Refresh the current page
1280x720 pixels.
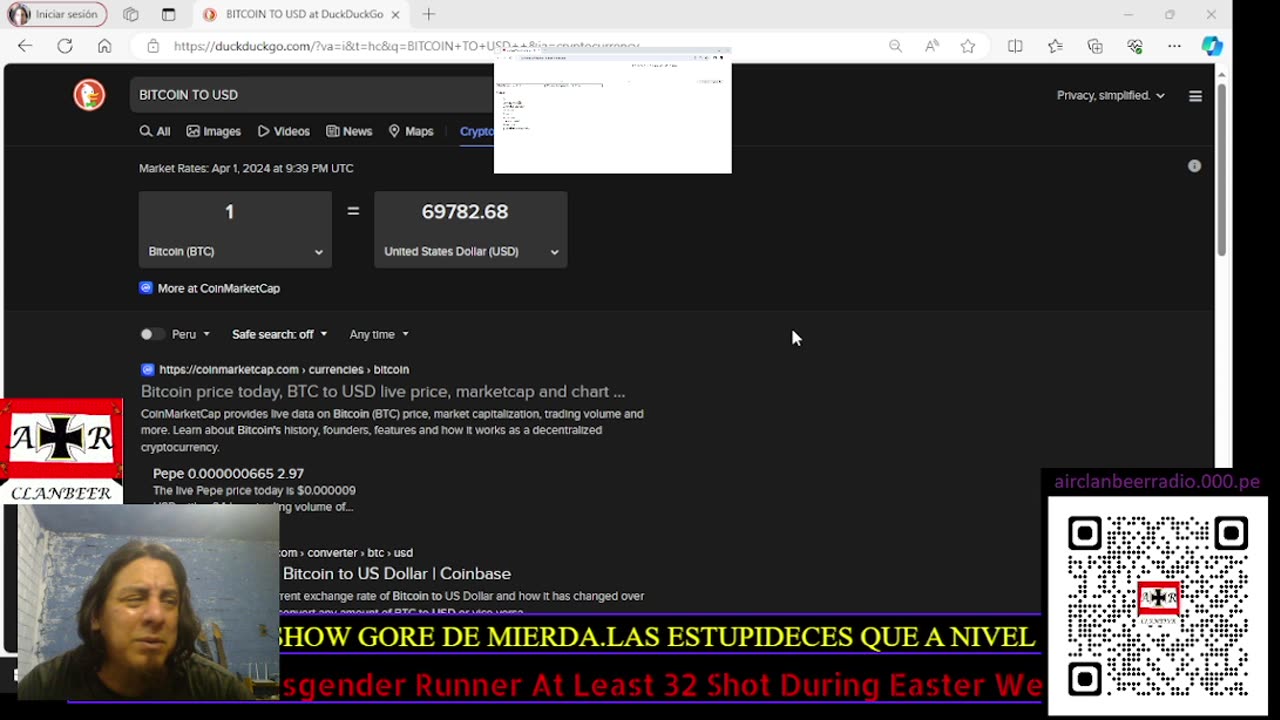tap(65, 46)
